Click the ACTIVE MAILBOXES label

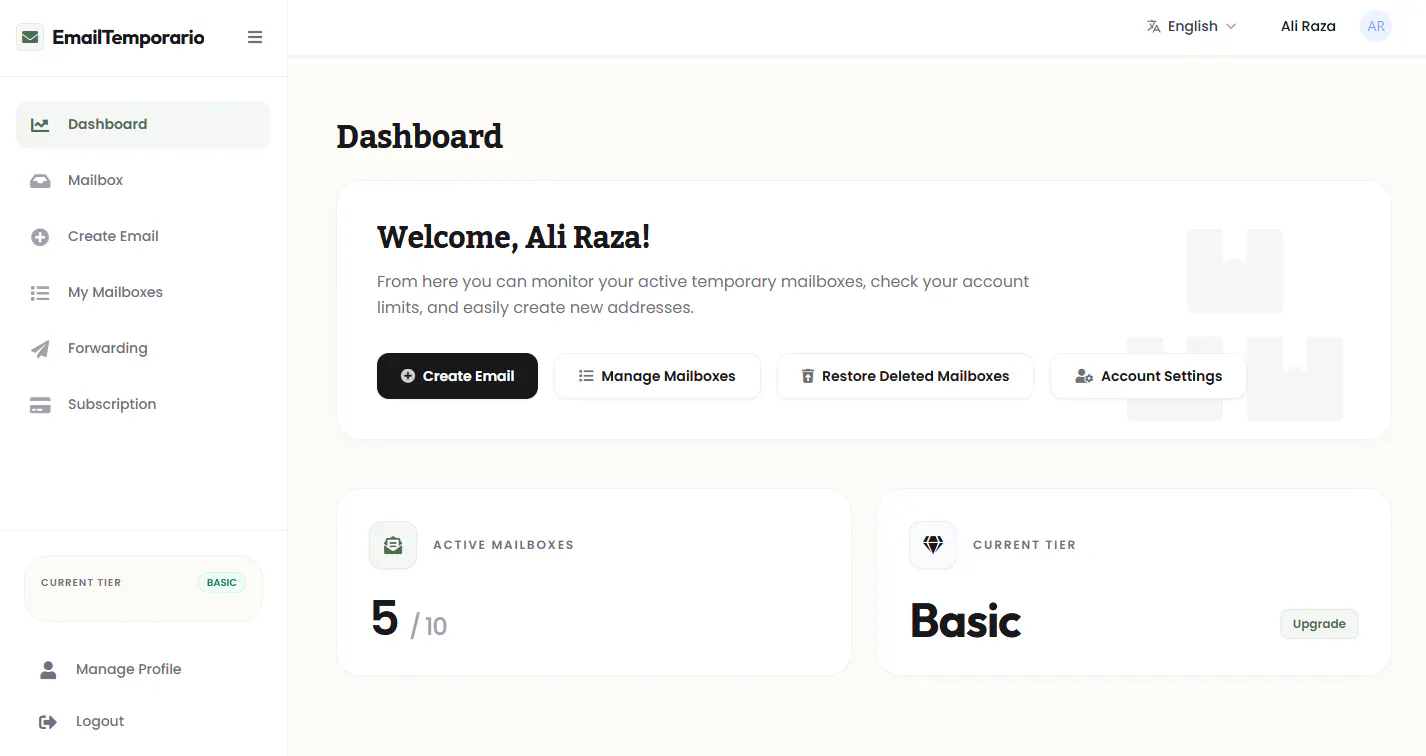[504, 545]
